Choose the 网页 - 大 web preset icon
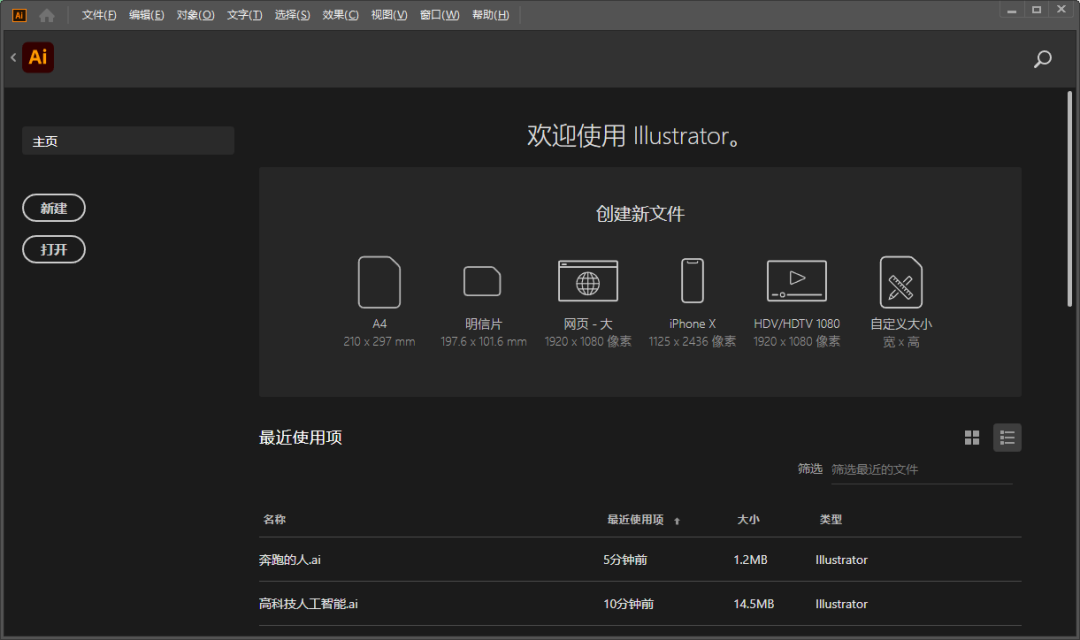1080x640 pixels. (x=588, y=281)
